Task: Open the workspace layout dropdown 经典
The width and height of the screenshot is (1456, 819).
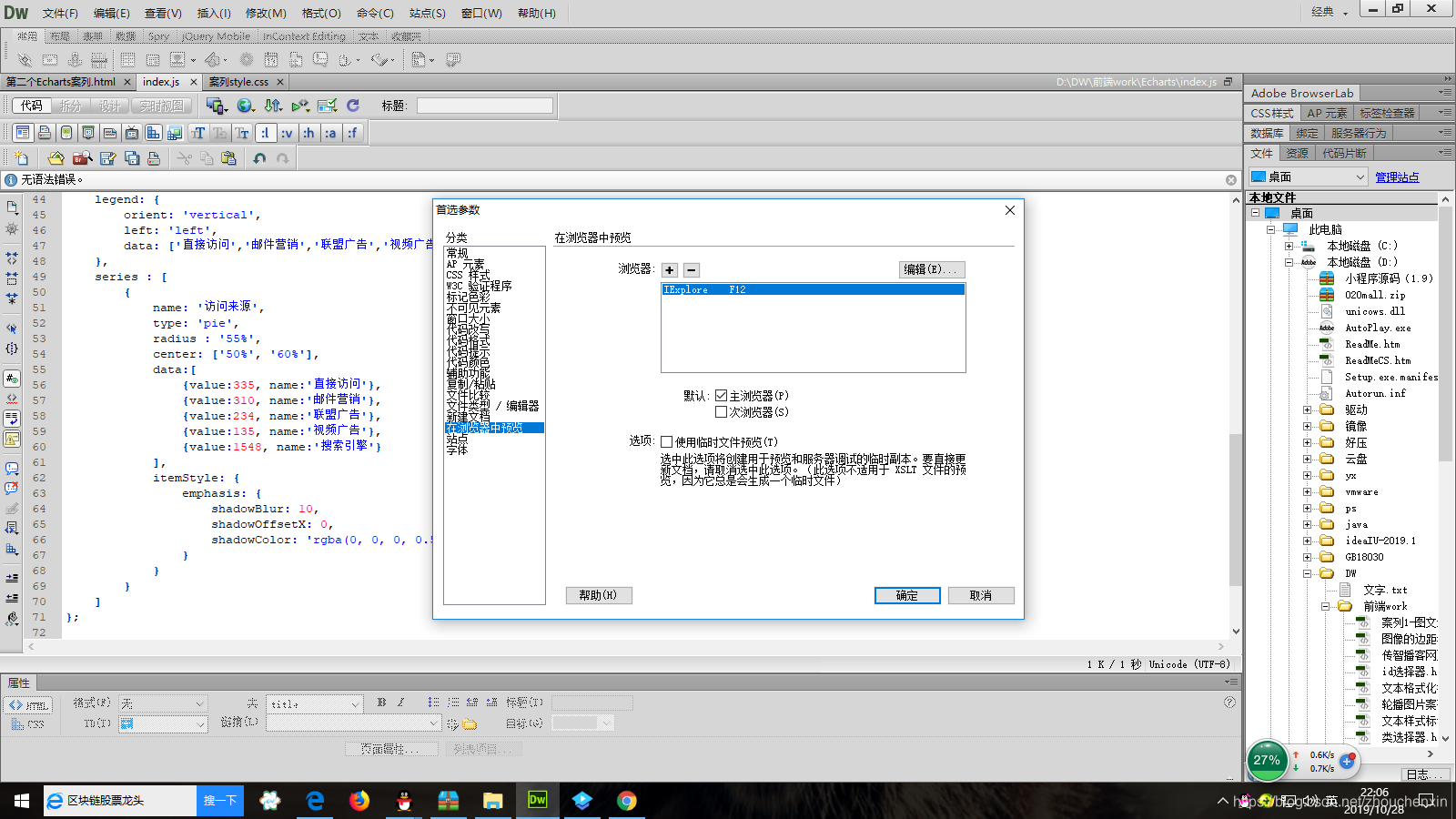Action: [x=1330, y=12]
